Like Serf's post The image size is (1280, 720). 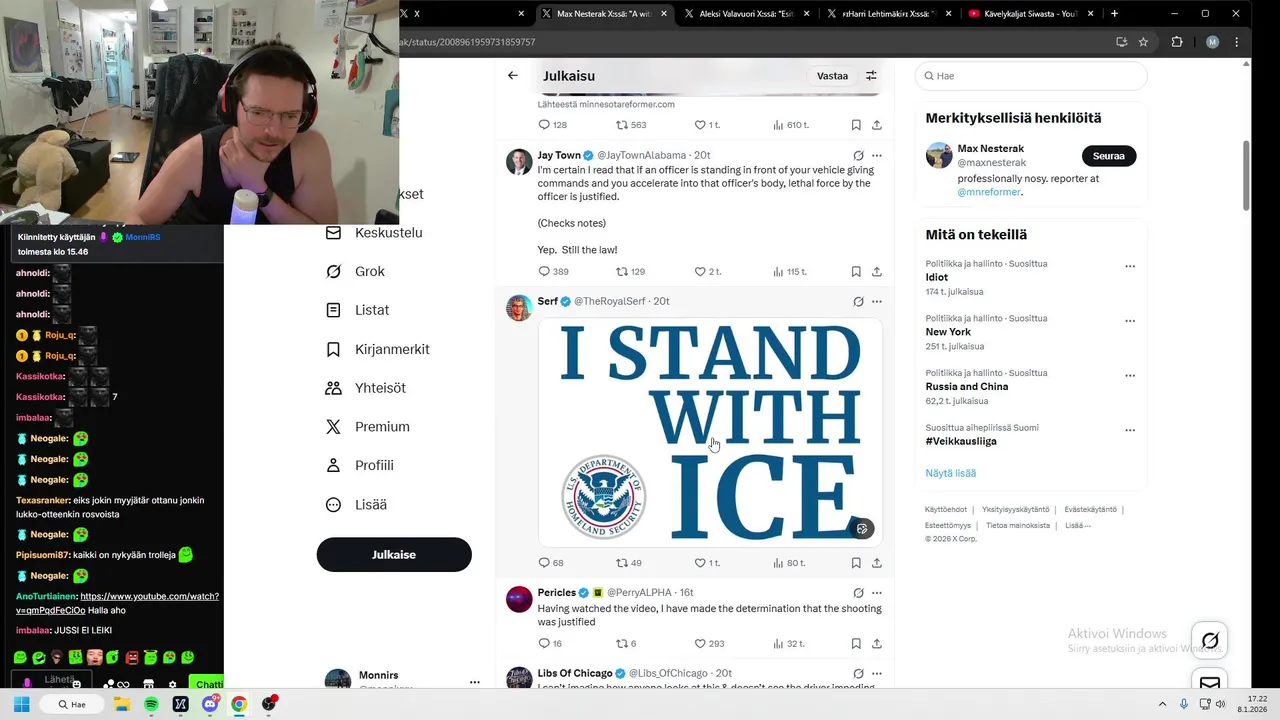pyautogui.click(x=708, y=563)
